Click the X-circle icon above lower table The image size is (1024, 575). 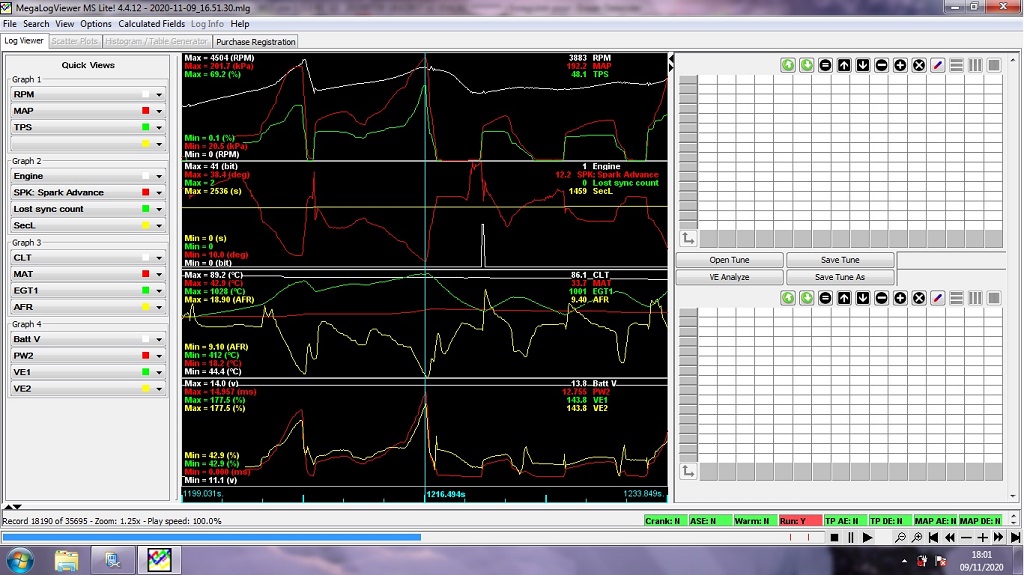pos(919,298)
